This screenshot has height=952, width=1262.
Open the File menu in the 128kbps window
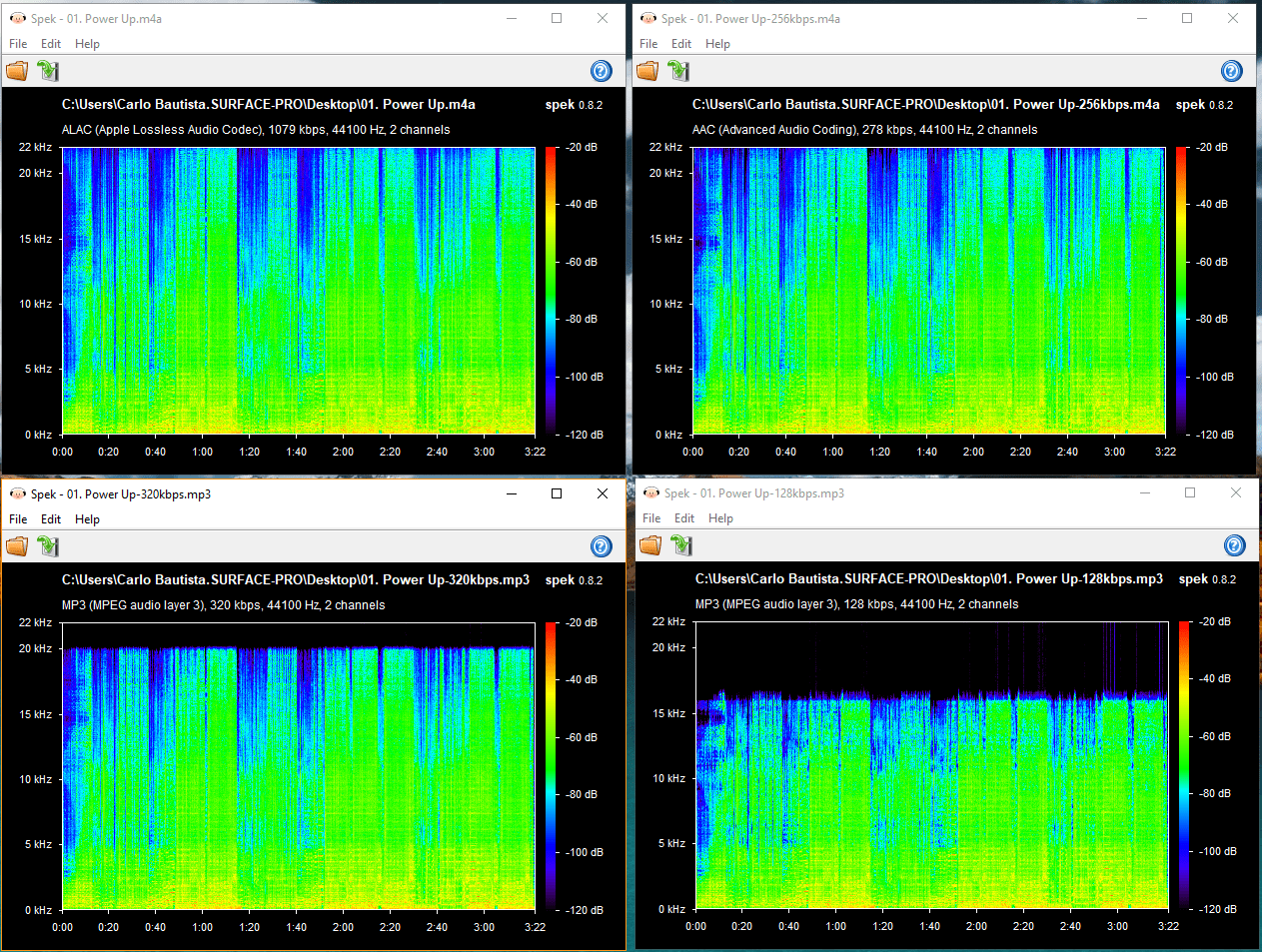(x=650, y=518)
